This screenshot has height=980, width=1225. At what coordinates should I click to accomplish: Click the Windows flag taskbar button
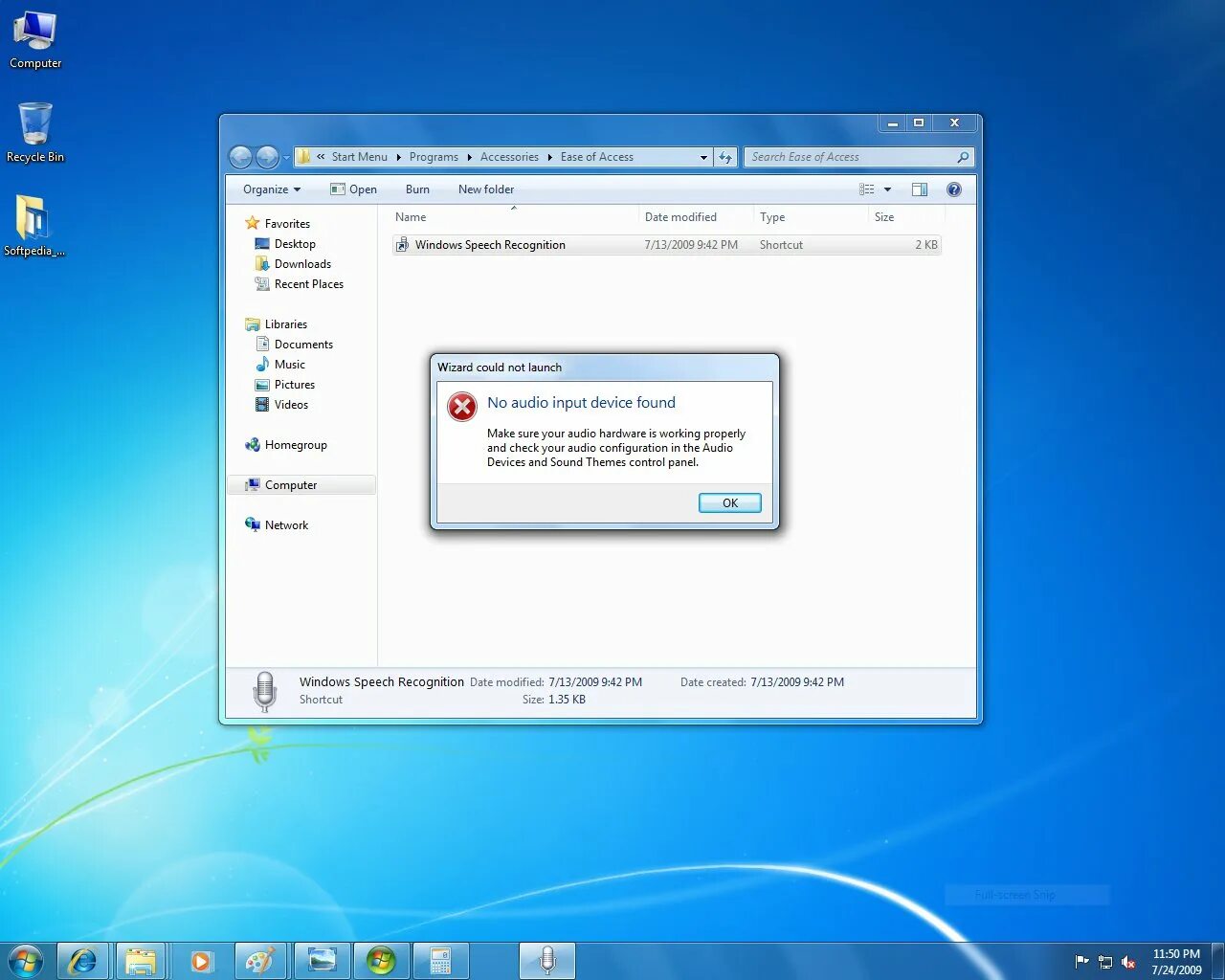(x=381, y=961)
